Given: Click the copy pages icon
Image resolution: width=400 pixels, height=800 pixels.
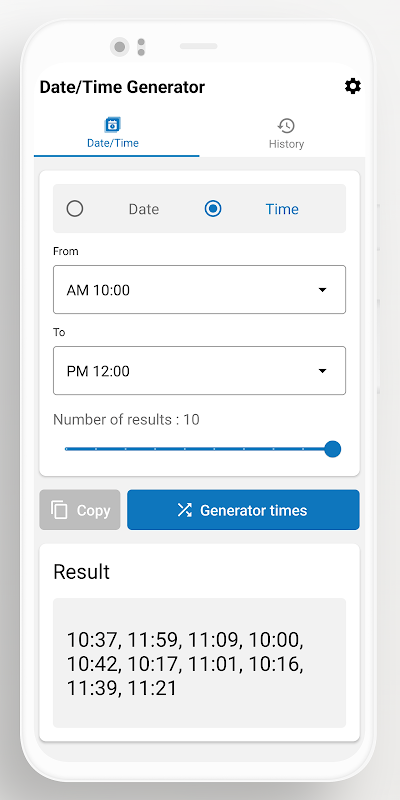Looking at the screenshot, I should point(59,510).
